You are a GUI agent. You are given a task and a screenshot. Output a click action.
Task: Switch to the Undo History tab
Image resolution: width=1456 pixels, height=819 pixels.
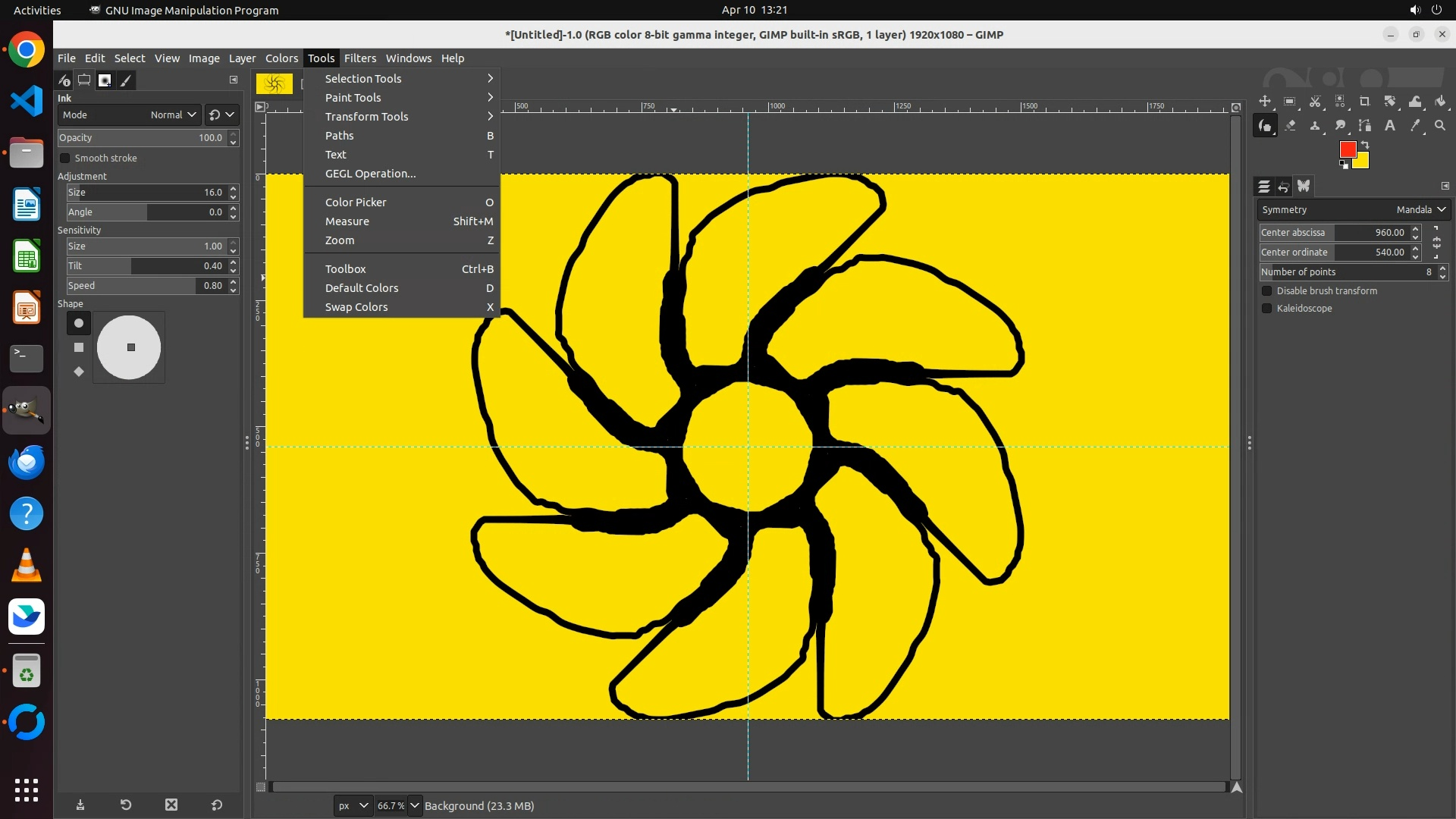1284,187
